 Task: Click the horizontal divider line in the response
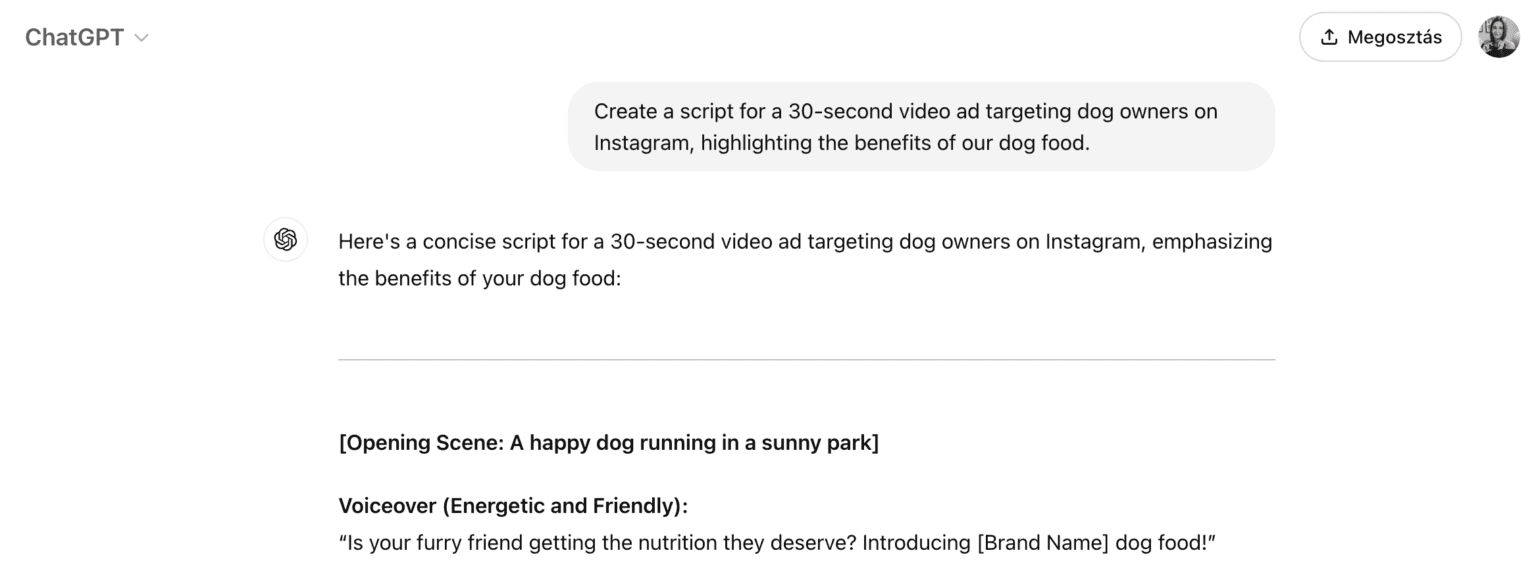pyautogui.click(x=806, y=361)
